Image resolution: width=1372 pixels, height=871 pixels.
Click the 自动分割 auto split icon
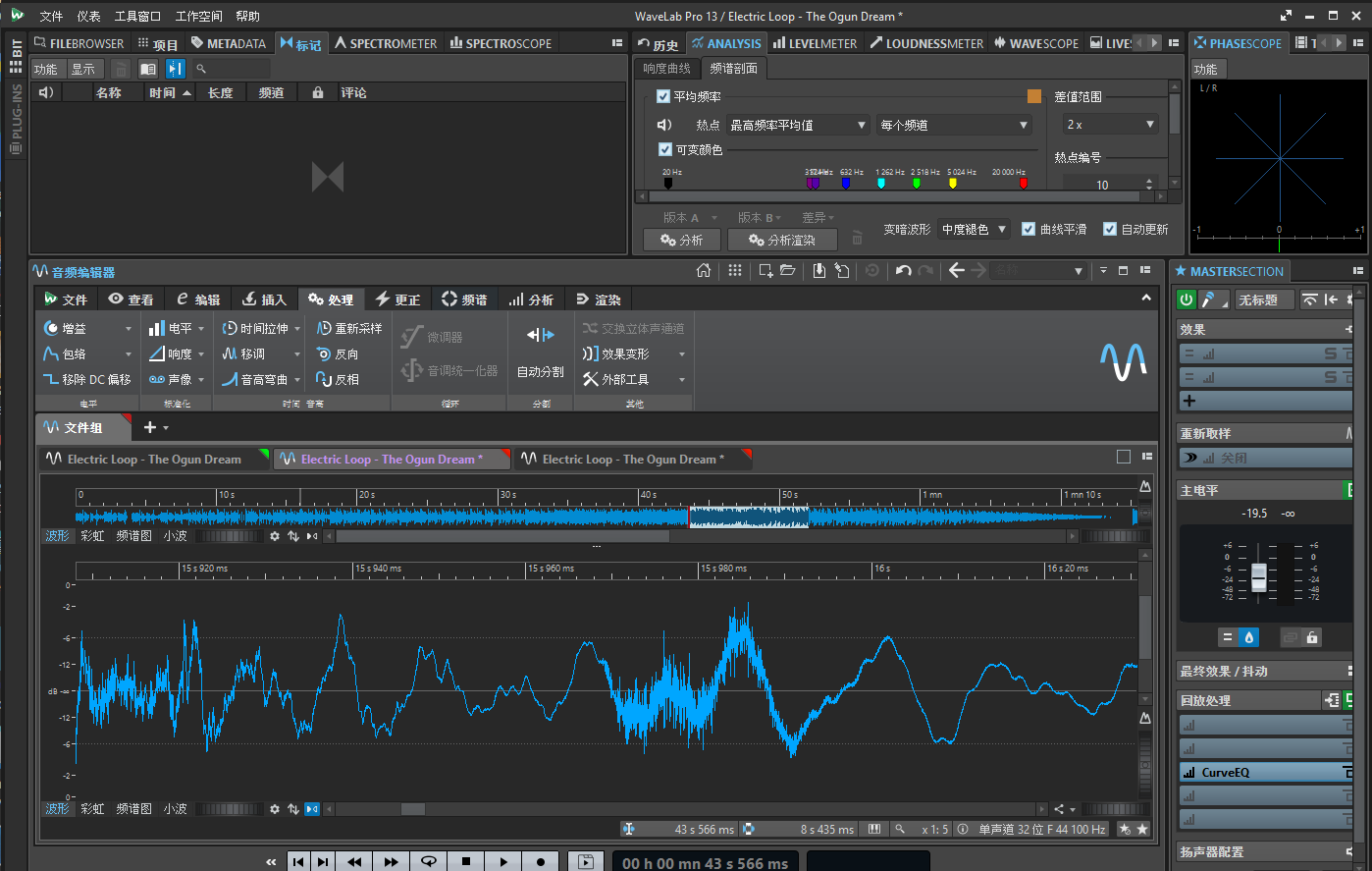click(541, 336)
